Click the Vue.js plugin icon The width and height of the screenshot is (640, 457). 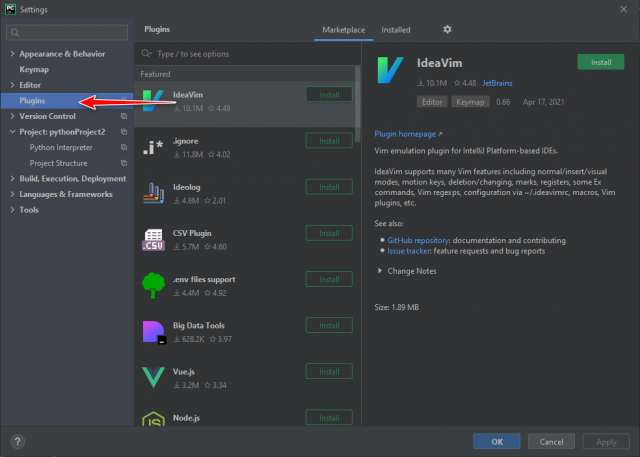tap(153, 377)
